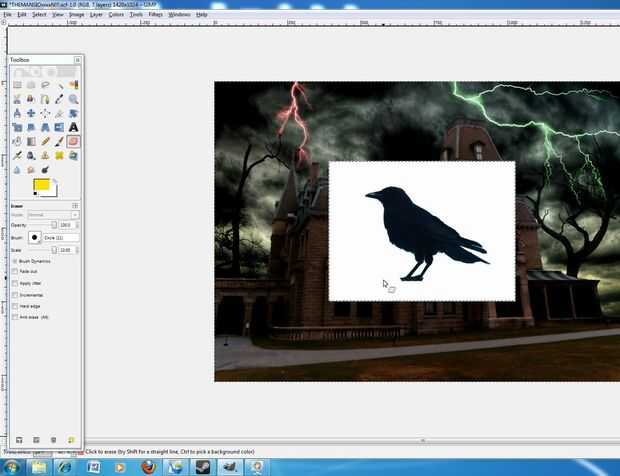Select the Perspective tool
The image size is (620, 476).
click(45, 128)
